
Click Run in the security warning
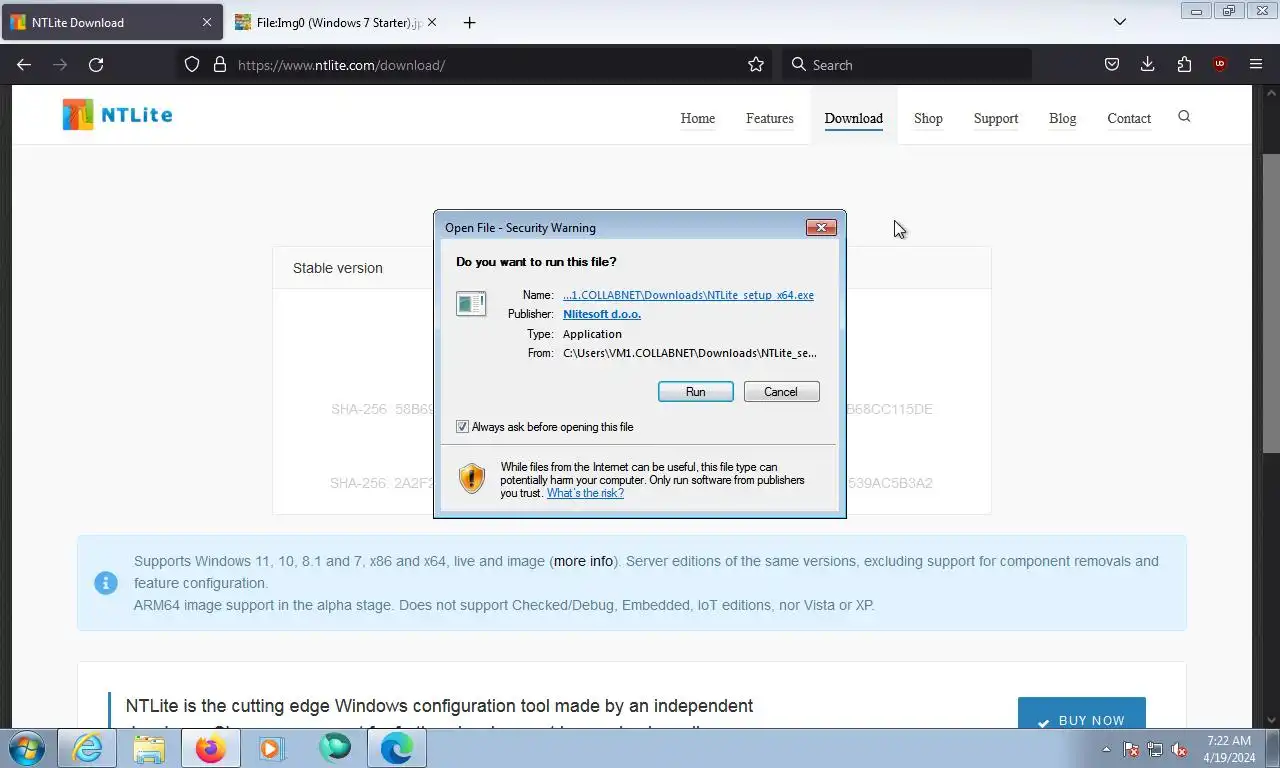(696, 392)
